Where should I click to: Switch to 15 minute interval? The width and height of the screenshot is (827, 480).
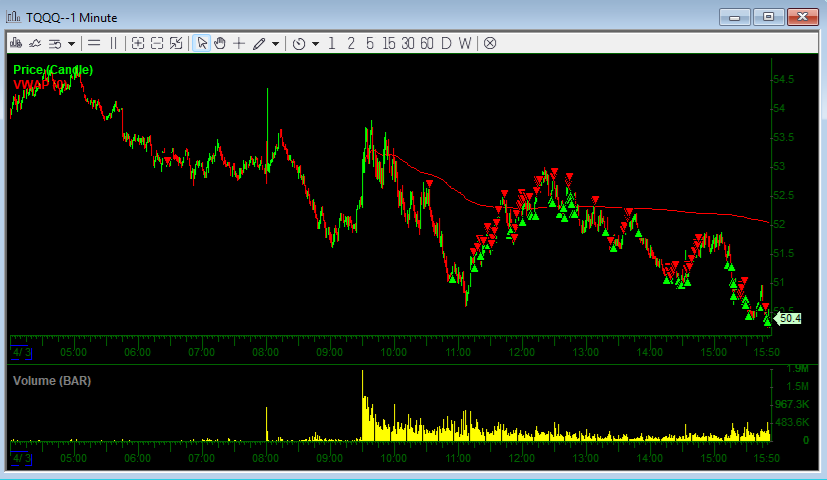click(389, 43)
